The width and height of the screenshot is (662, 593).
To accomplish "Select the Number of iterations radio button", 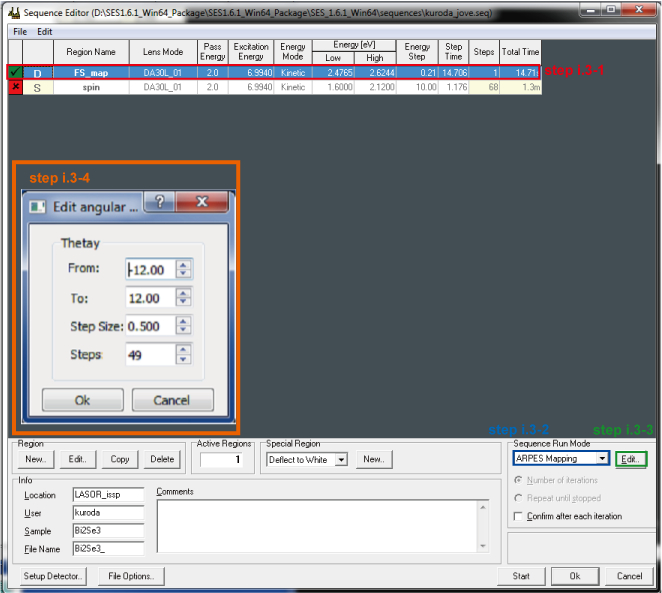I will (516, 481).
